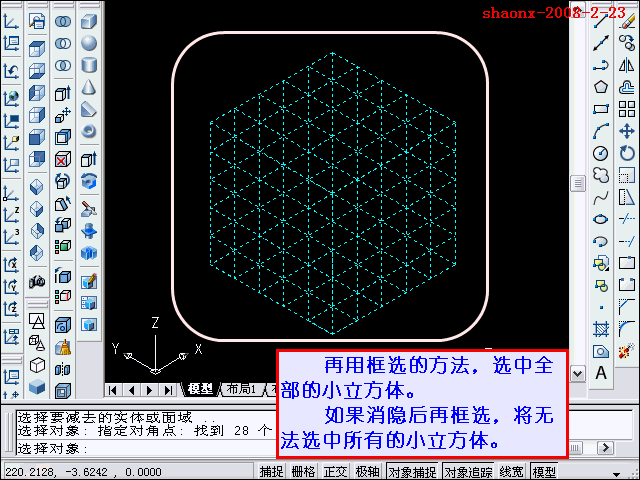Toggle 捕捉 snap mode
Viewport: 640px width, 480px height.
click(271, 472)
